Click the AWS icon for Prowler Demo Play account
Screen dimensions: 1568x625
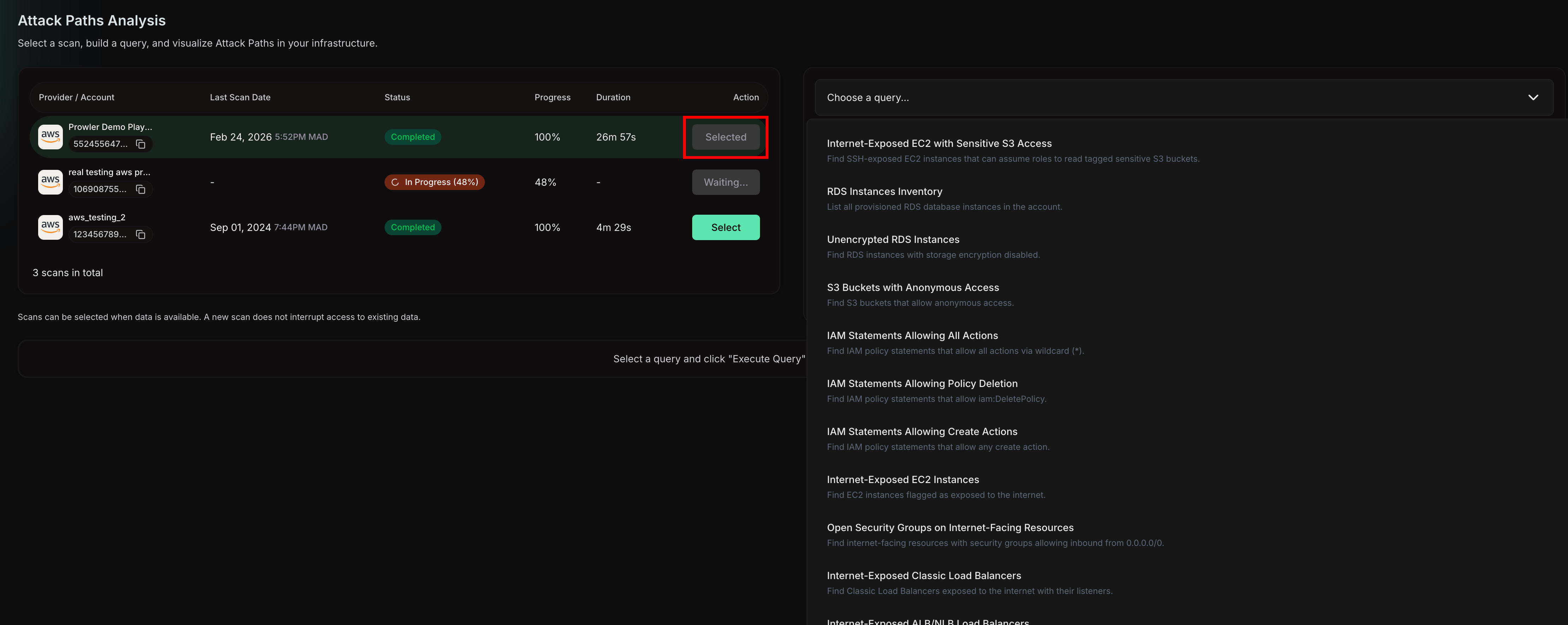coord(51,136)
